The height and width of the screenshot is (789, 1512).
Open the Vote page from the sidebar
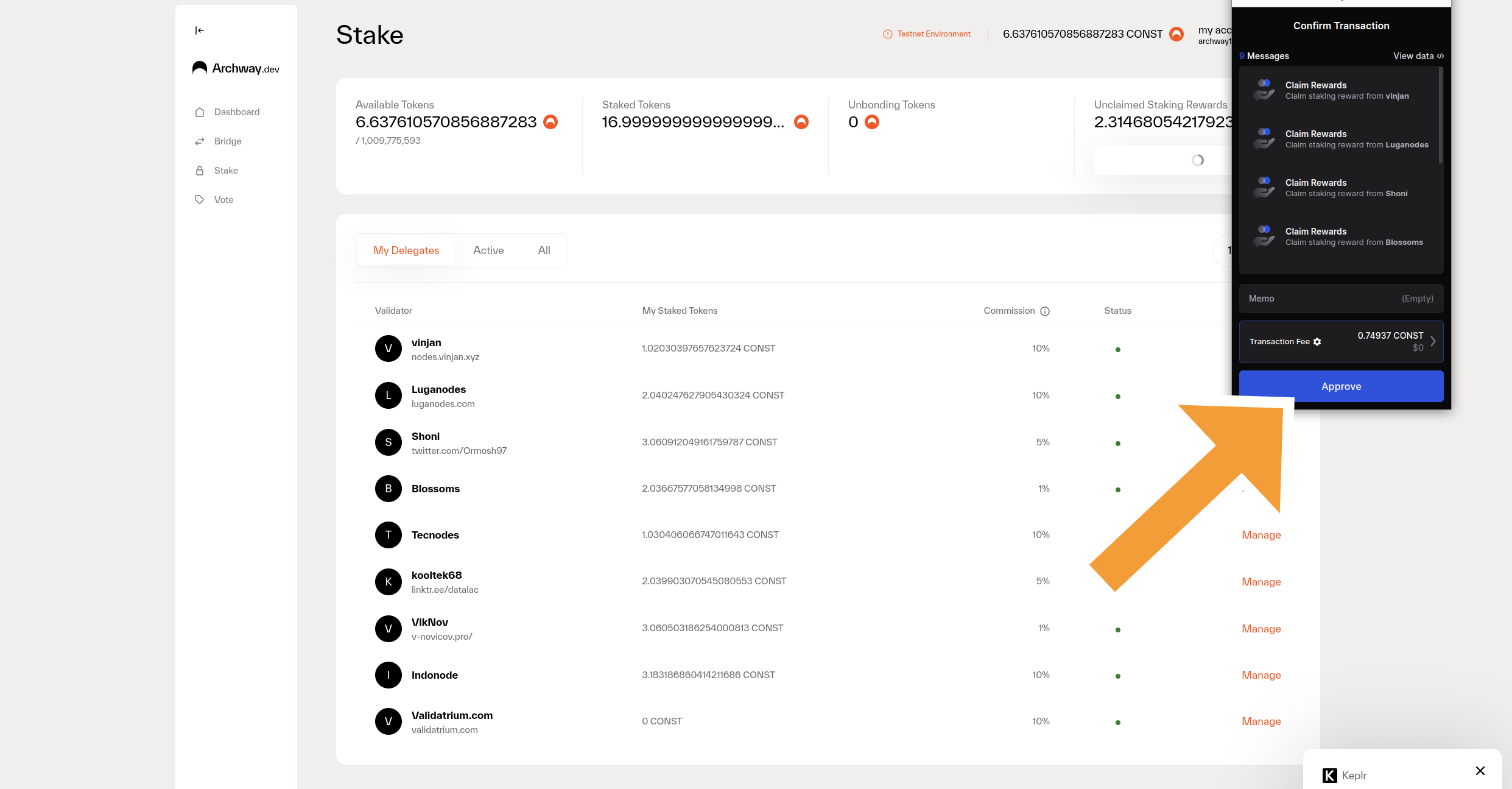223,200
